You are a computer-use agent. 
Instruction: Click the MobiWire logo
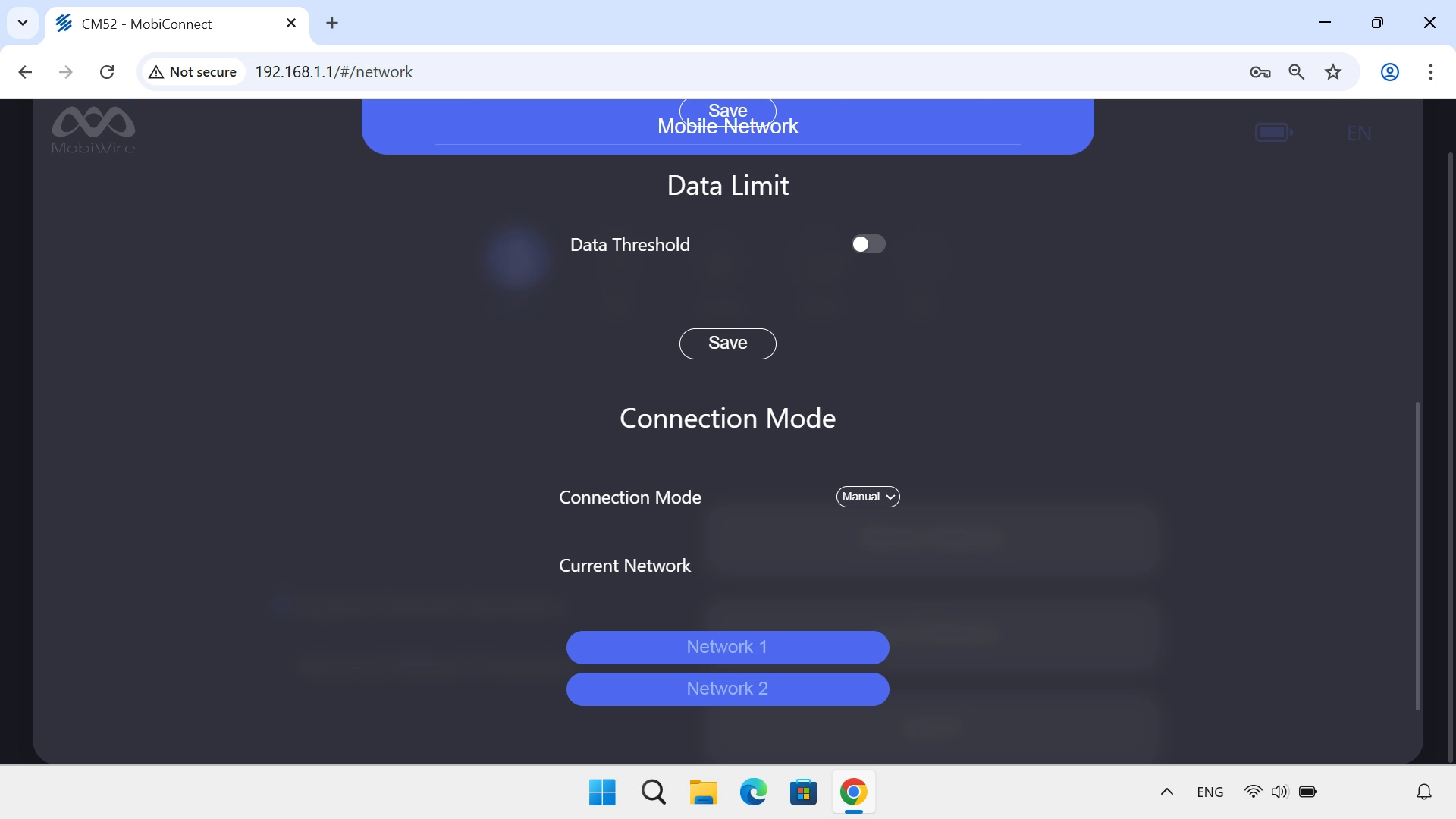pyautogui.click(x=93, y=129)
